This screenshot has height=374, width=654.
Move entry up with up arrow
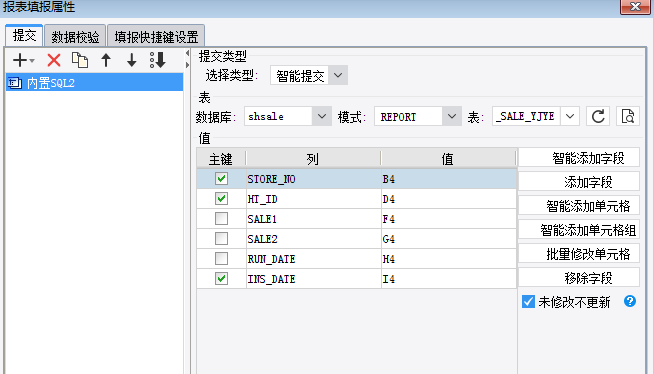(106, 60)
